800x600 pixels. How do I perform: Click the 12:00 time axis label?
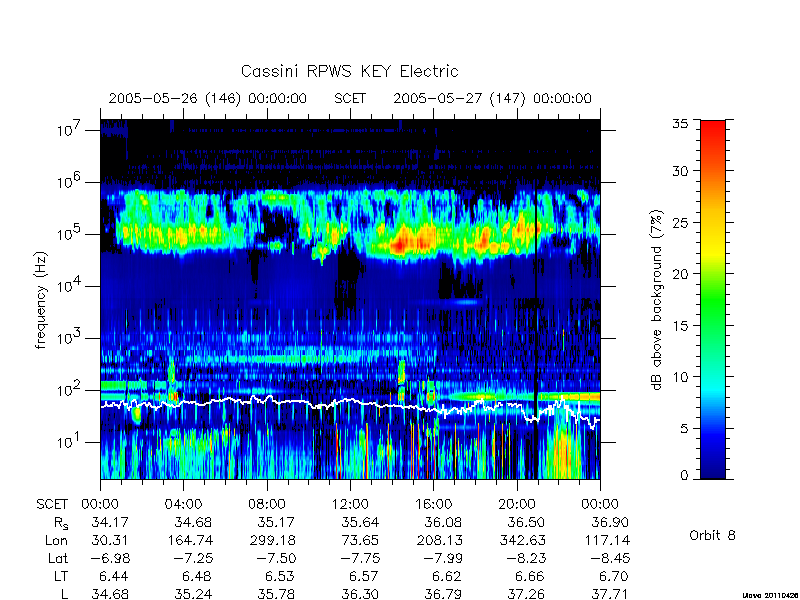350,504
